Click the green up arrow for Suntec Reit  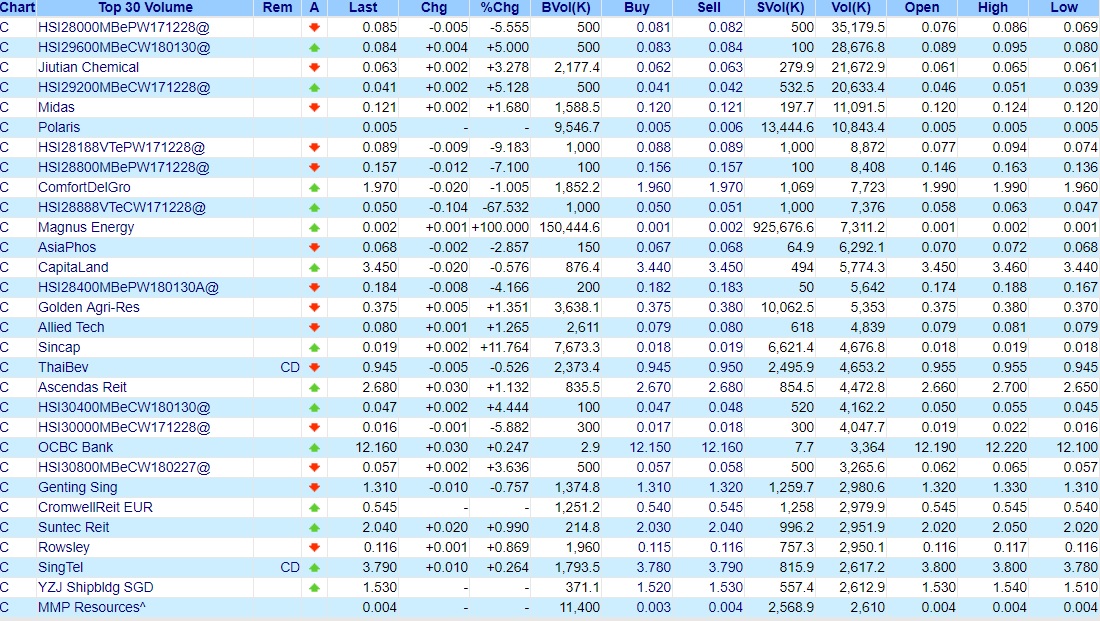tap(314, 527)
